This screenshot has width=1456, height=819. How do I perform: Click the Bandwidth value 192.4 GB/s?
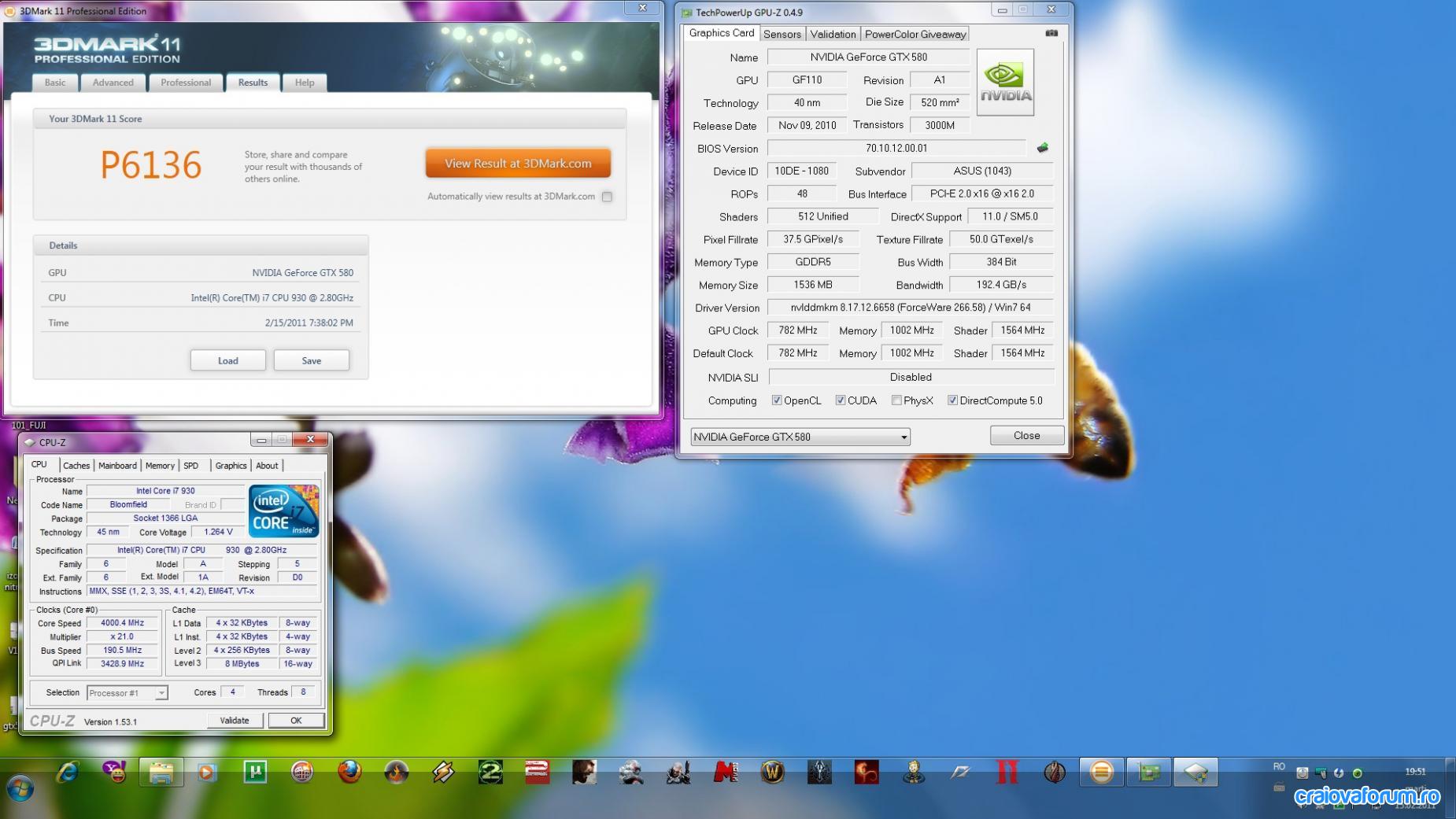pos(1001,285)
